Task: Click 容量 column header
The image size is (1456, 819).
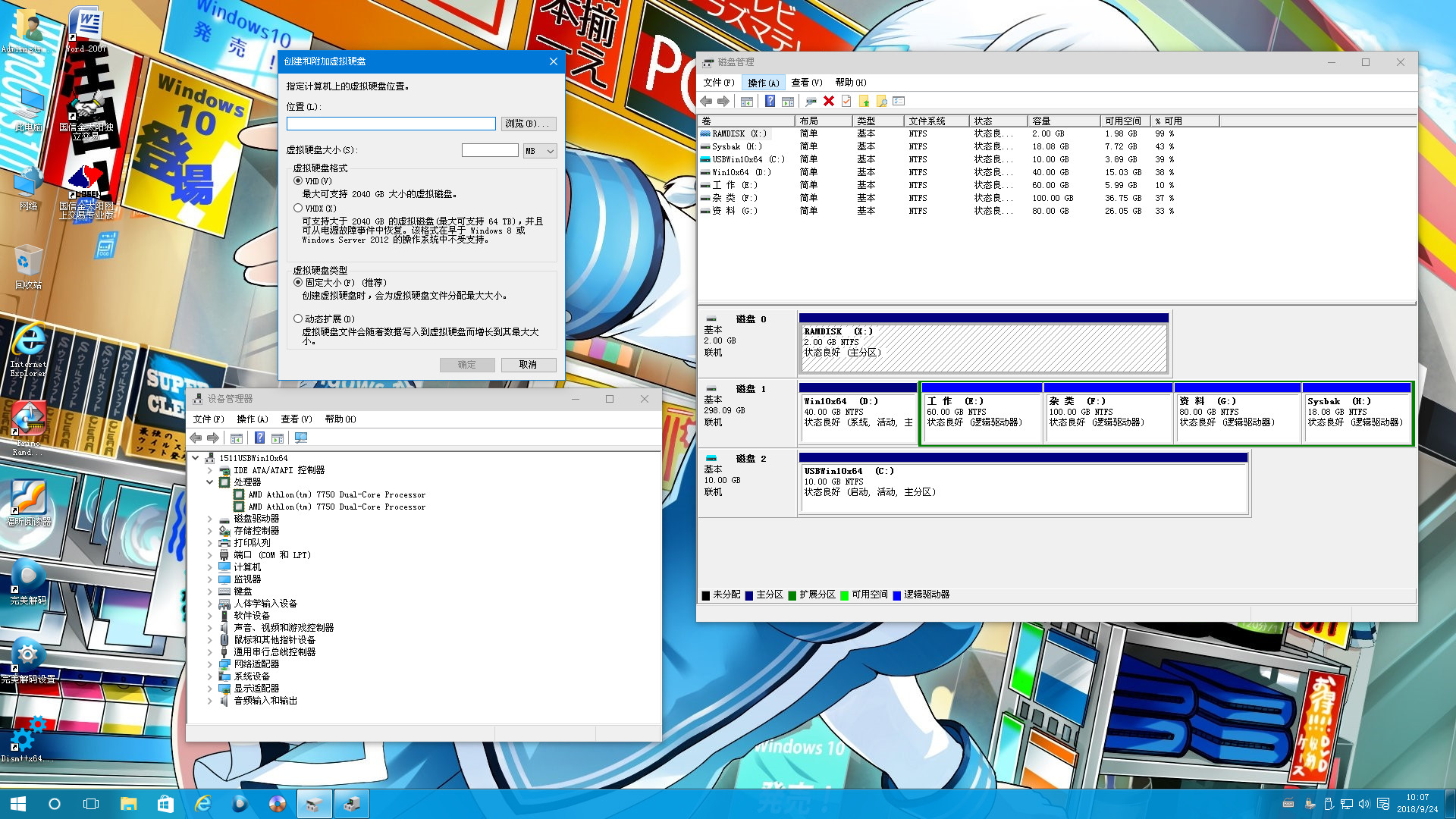Action: click(1063, 121)
